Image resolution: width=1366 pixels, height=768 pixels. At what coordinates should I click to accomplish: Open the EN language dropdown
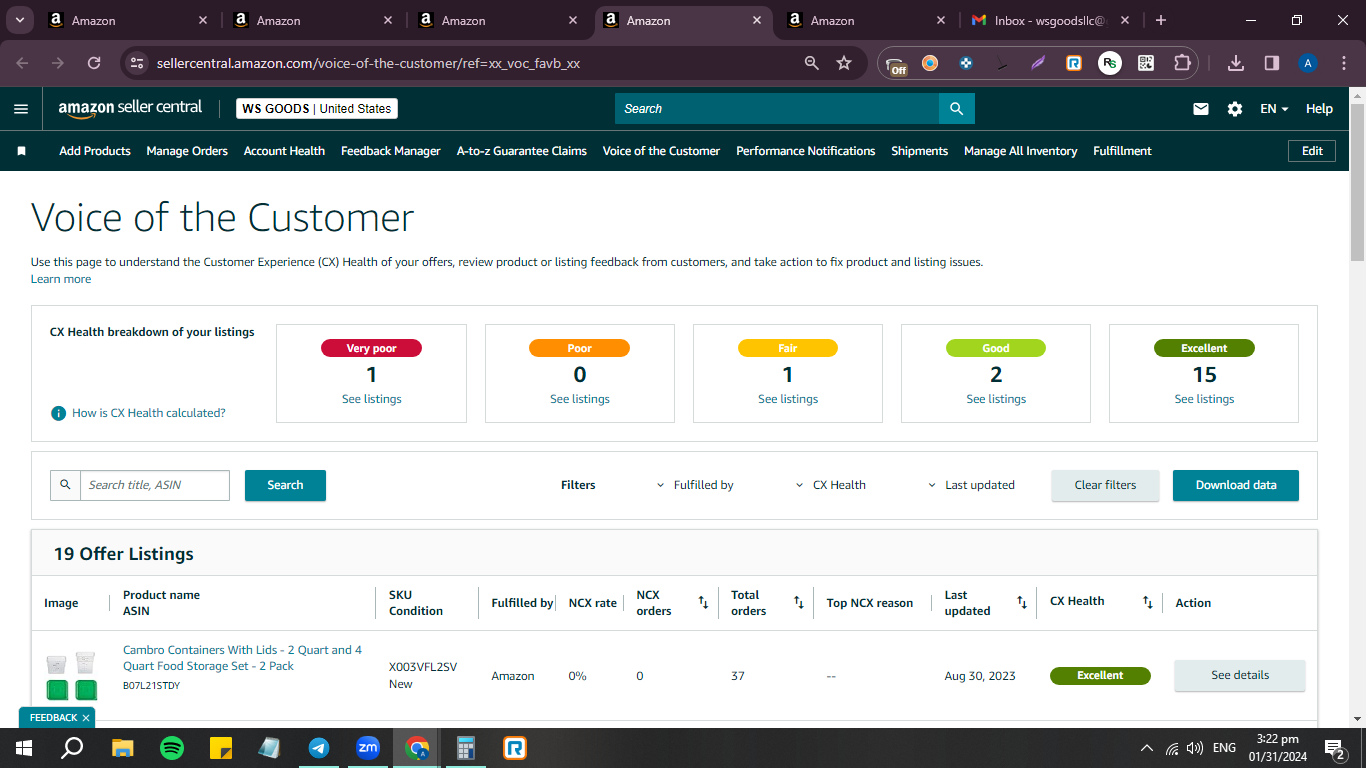[x=1274, y=109]
